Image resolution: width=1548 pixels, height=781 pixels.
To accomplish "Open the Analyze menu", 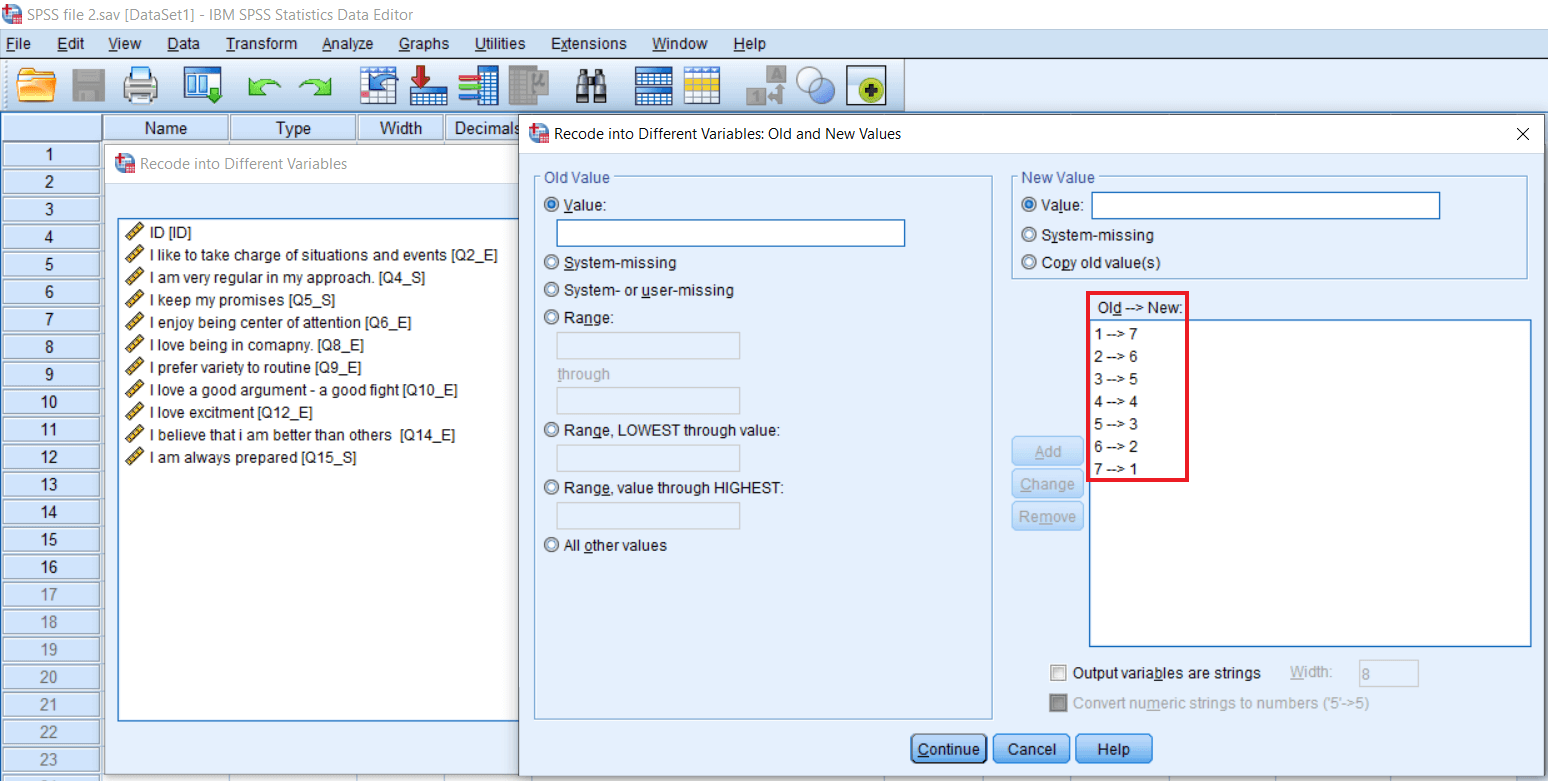I will [x=347, y=43].
